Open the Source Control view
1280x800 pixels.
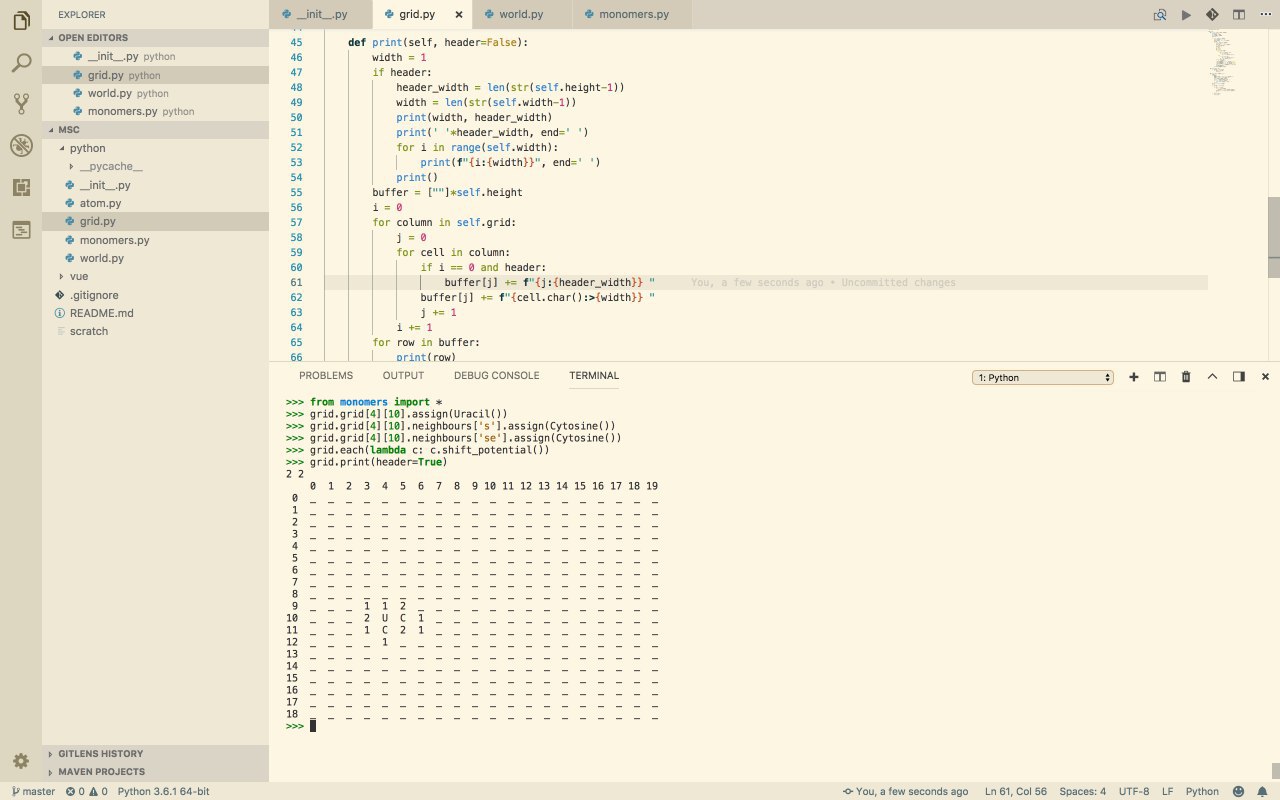[x=21, y=104]
